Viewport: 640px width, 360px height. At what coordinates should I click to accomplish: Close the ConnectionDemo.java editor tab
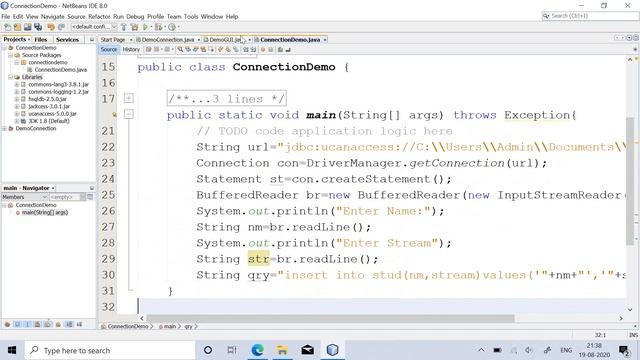(325, 40)
